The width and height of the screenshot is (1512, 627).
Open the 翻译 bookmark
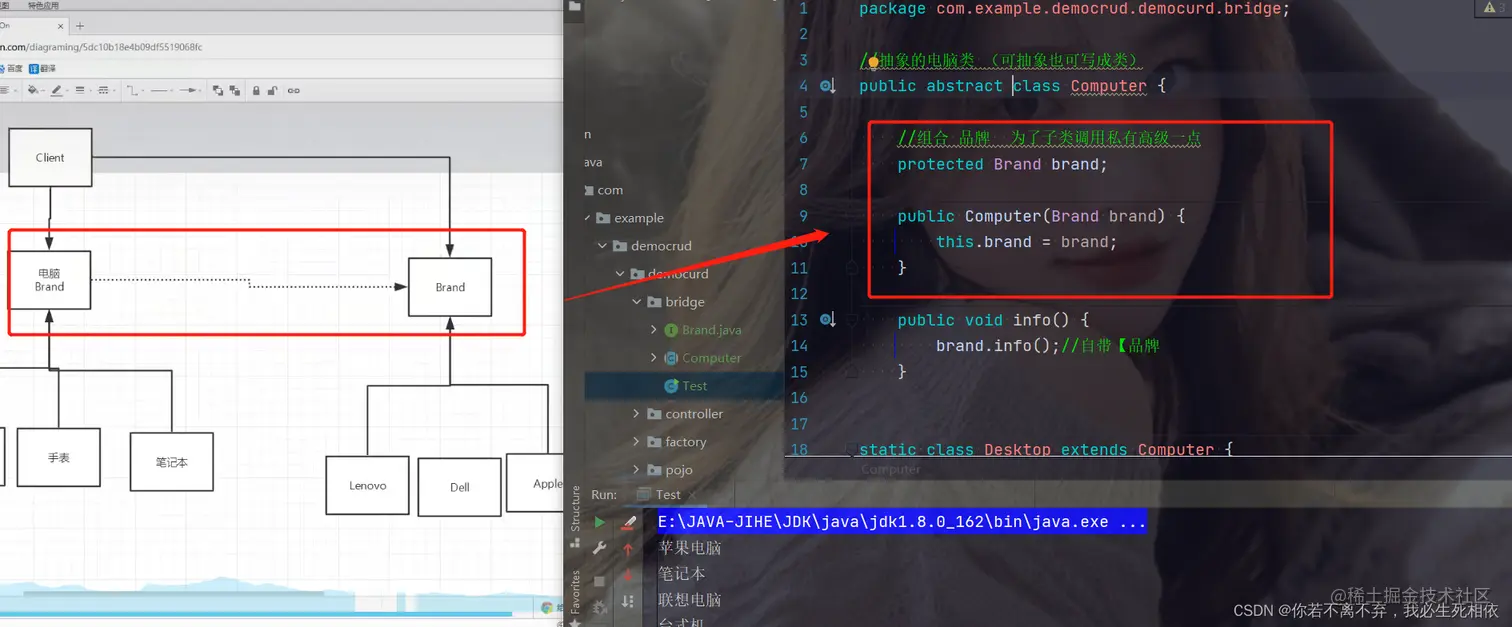coord(42,68)
